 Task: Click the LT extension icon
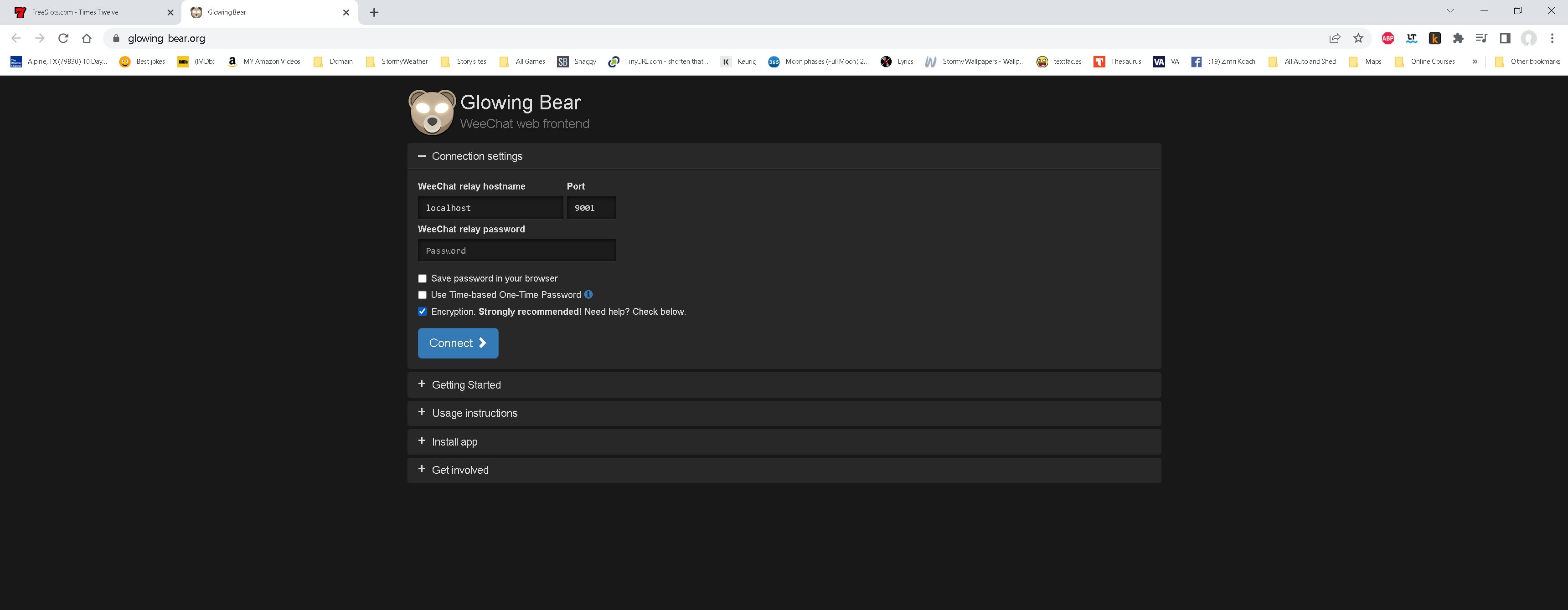1412,38
